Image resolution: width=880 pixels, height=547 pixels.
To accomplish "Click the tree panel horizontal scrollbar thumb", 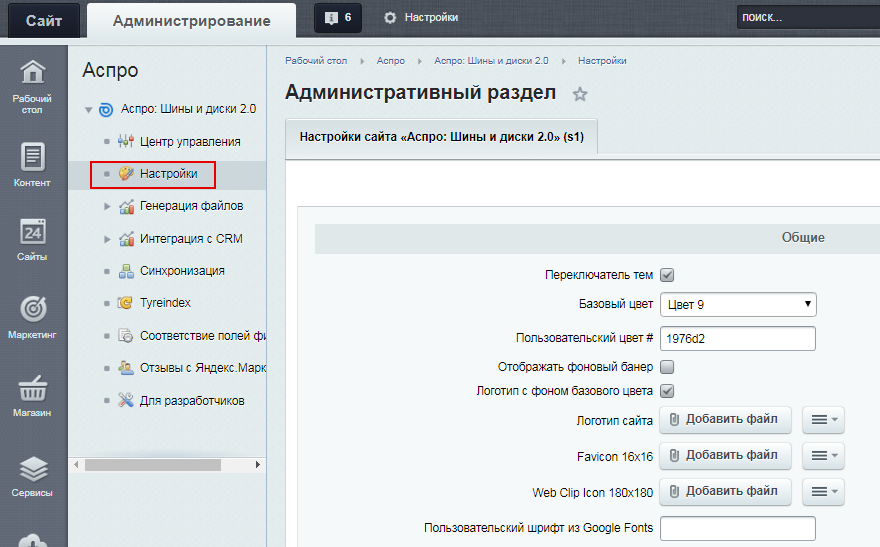I will 153,465.
